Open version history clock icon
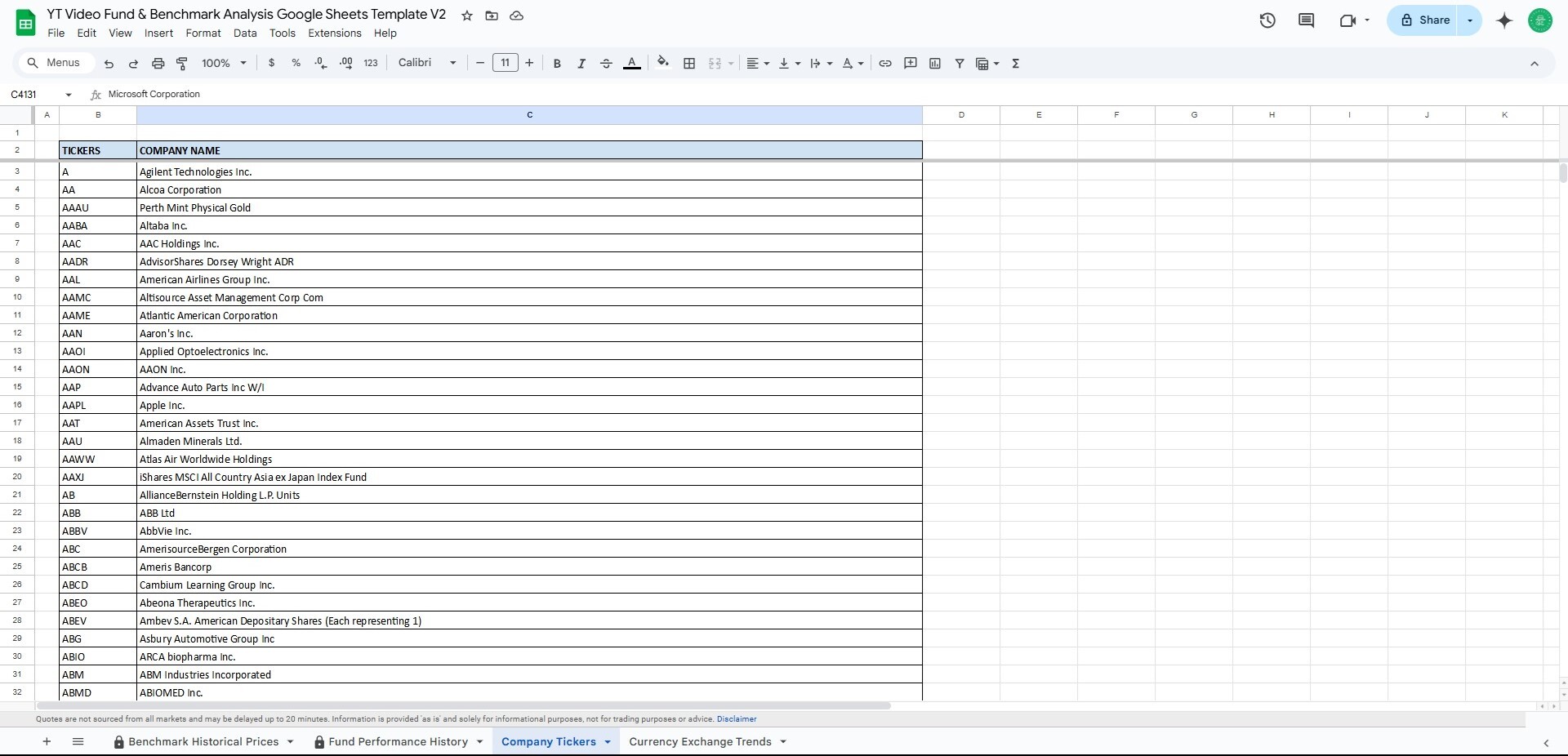This screenshot has width=1568, height=756. 1267,20
